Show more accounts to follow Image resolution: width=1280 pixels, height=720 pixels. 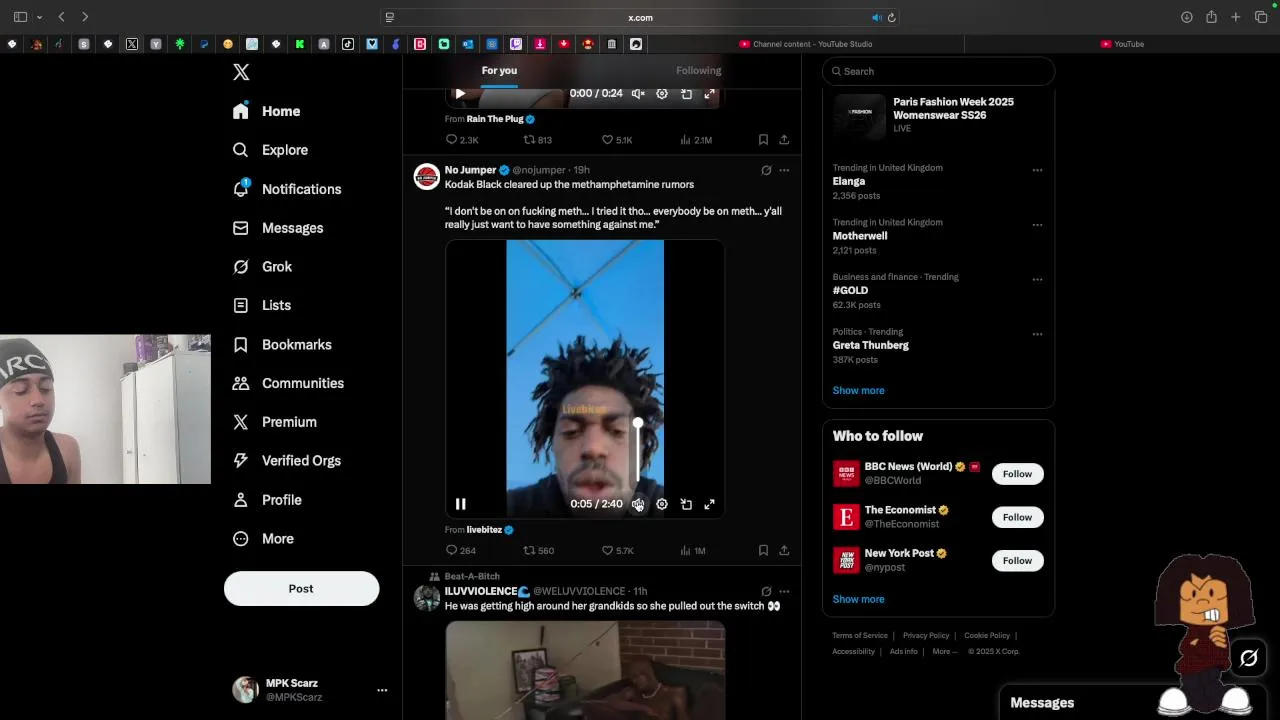click(858, 599)
